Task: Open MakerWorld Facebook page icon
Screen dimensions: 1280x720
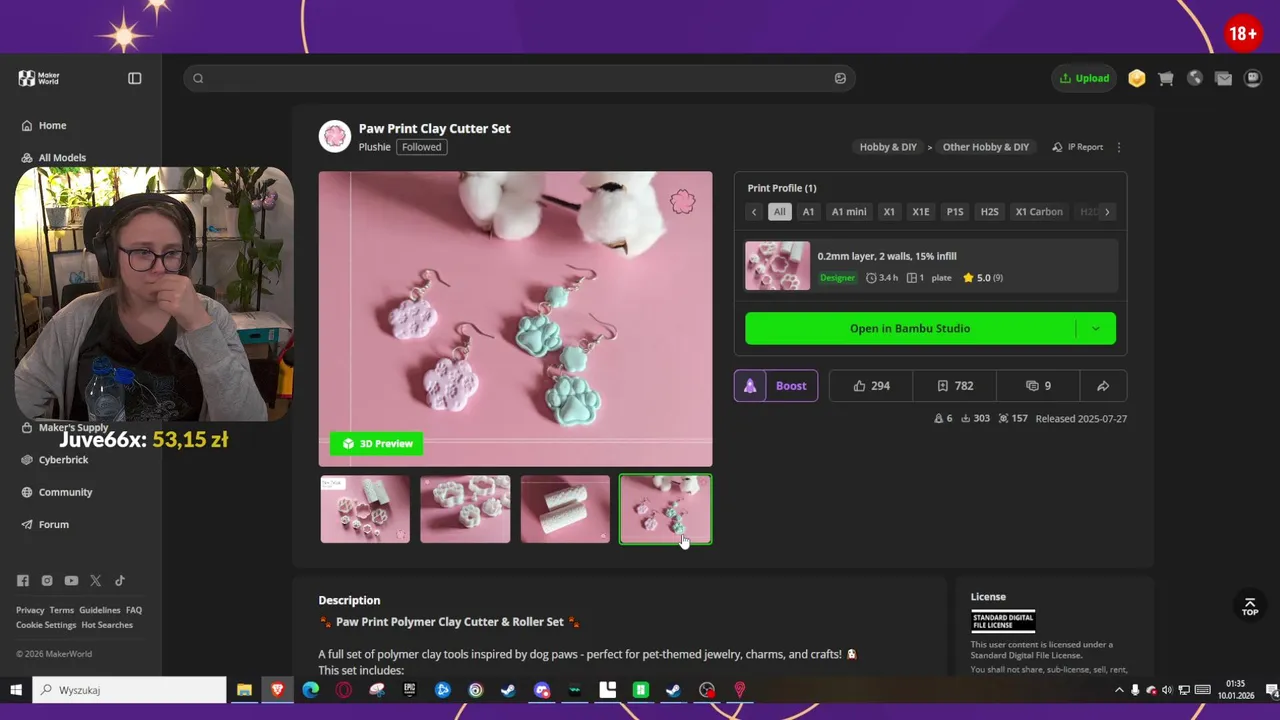Action: click(x=23, y=581)
